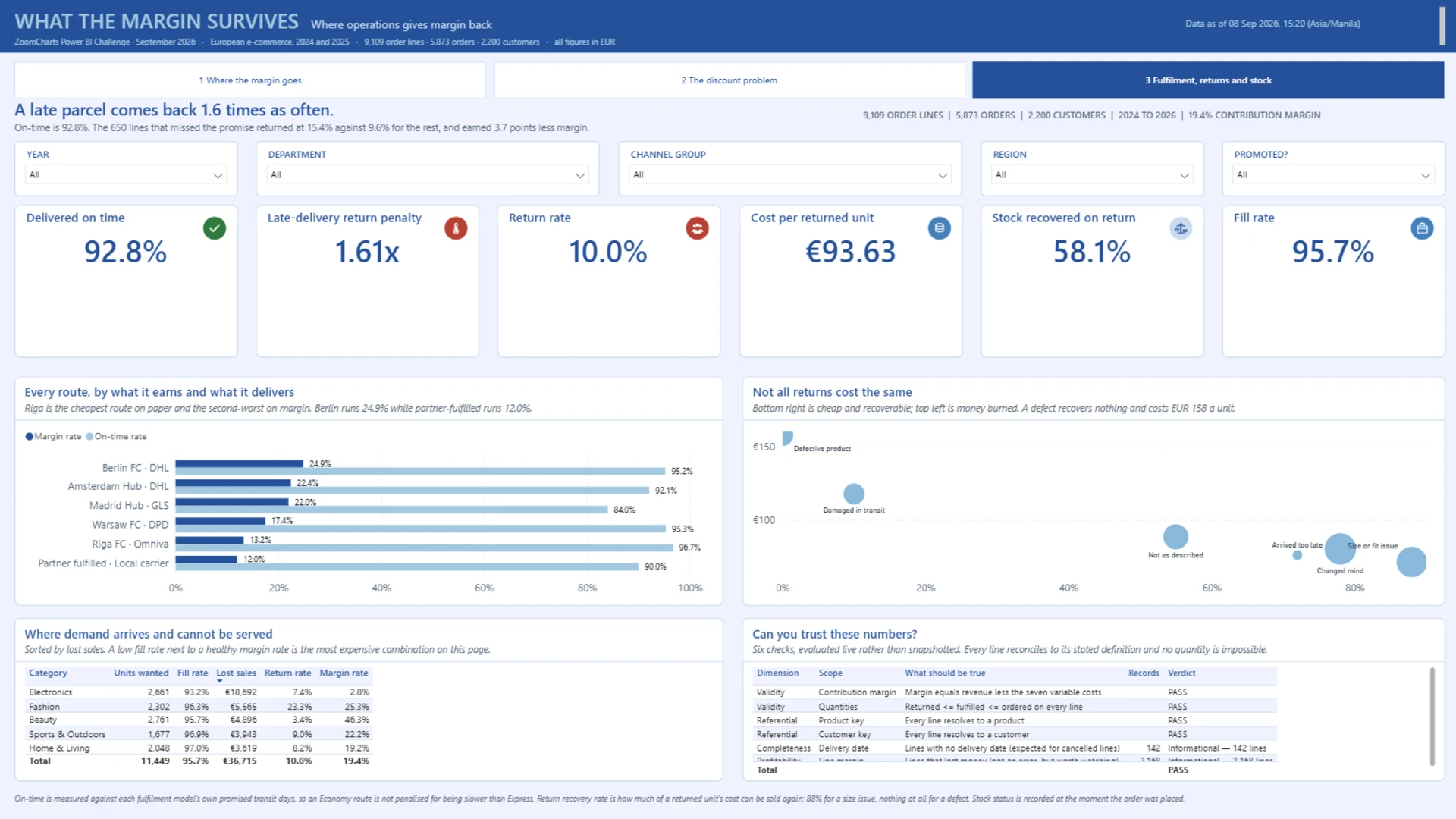The image size is (1456, 819).
Task: Toggle the Margin rate legend dot
Action: pyautogui.click(x=30, y=437)
